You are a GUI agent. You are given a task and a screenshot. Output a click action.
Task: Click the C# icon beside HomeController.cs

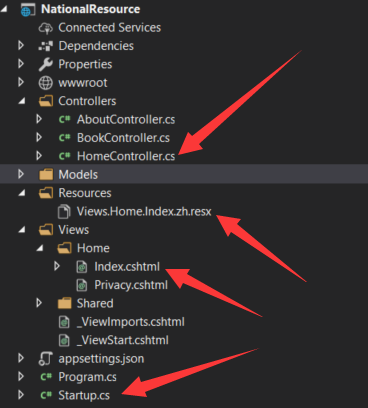click(64, 156)
